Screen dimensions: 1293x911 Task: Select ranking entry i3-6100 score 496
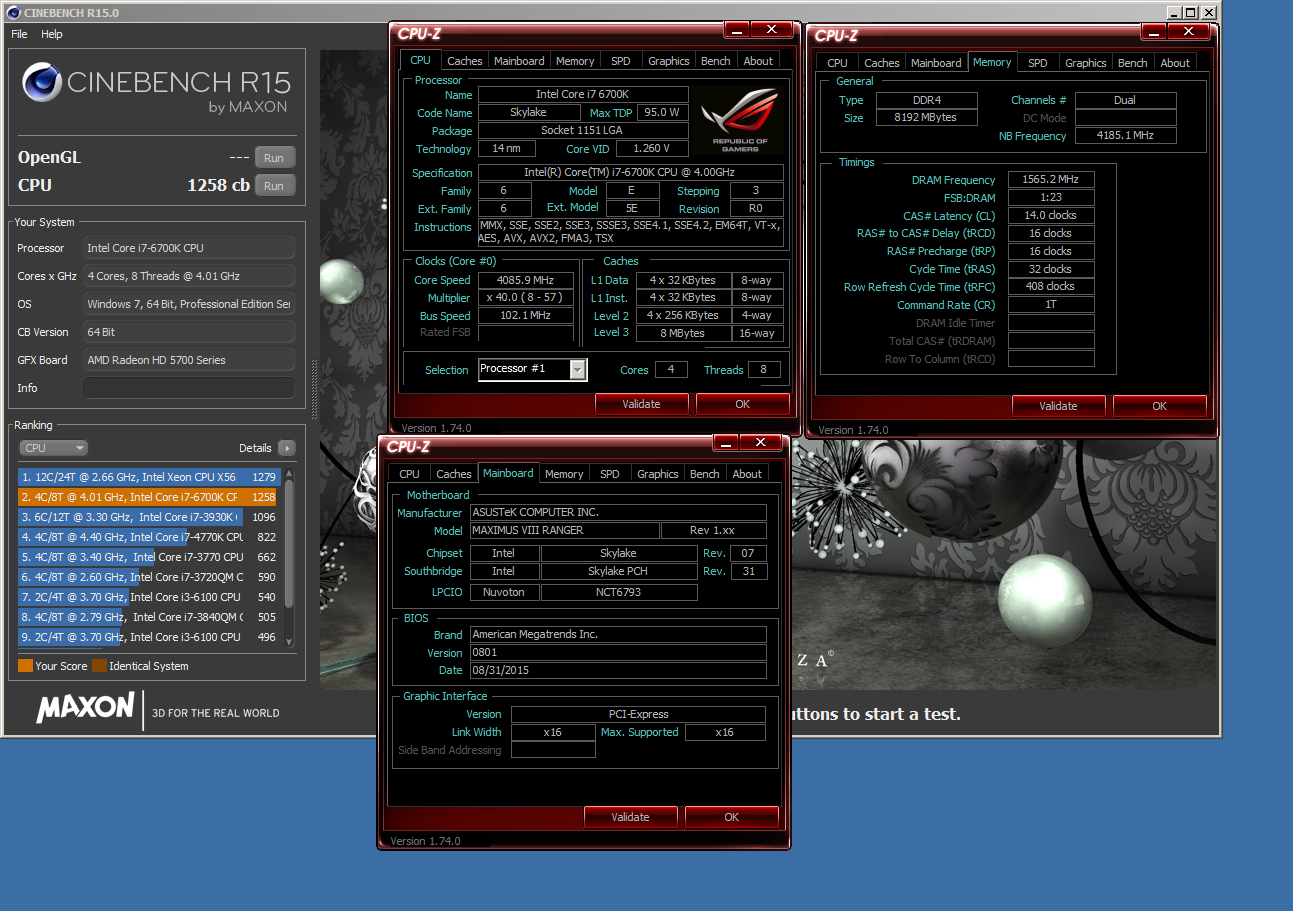click(148, 637)
